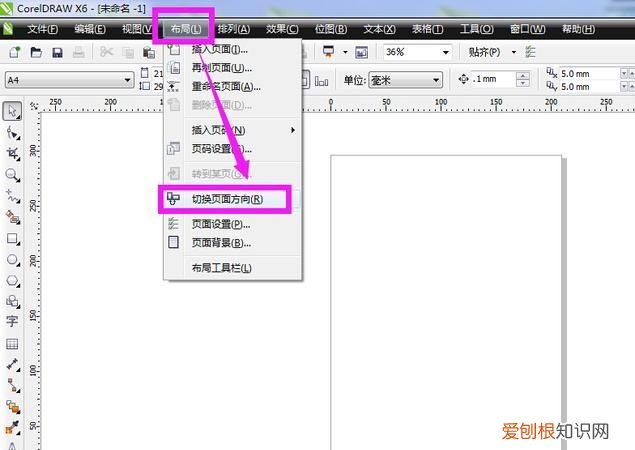Screen dimensions: 635x450
Task: Click the Paste clipboard icon in toolbar
Action: click(x=149, y=52)
